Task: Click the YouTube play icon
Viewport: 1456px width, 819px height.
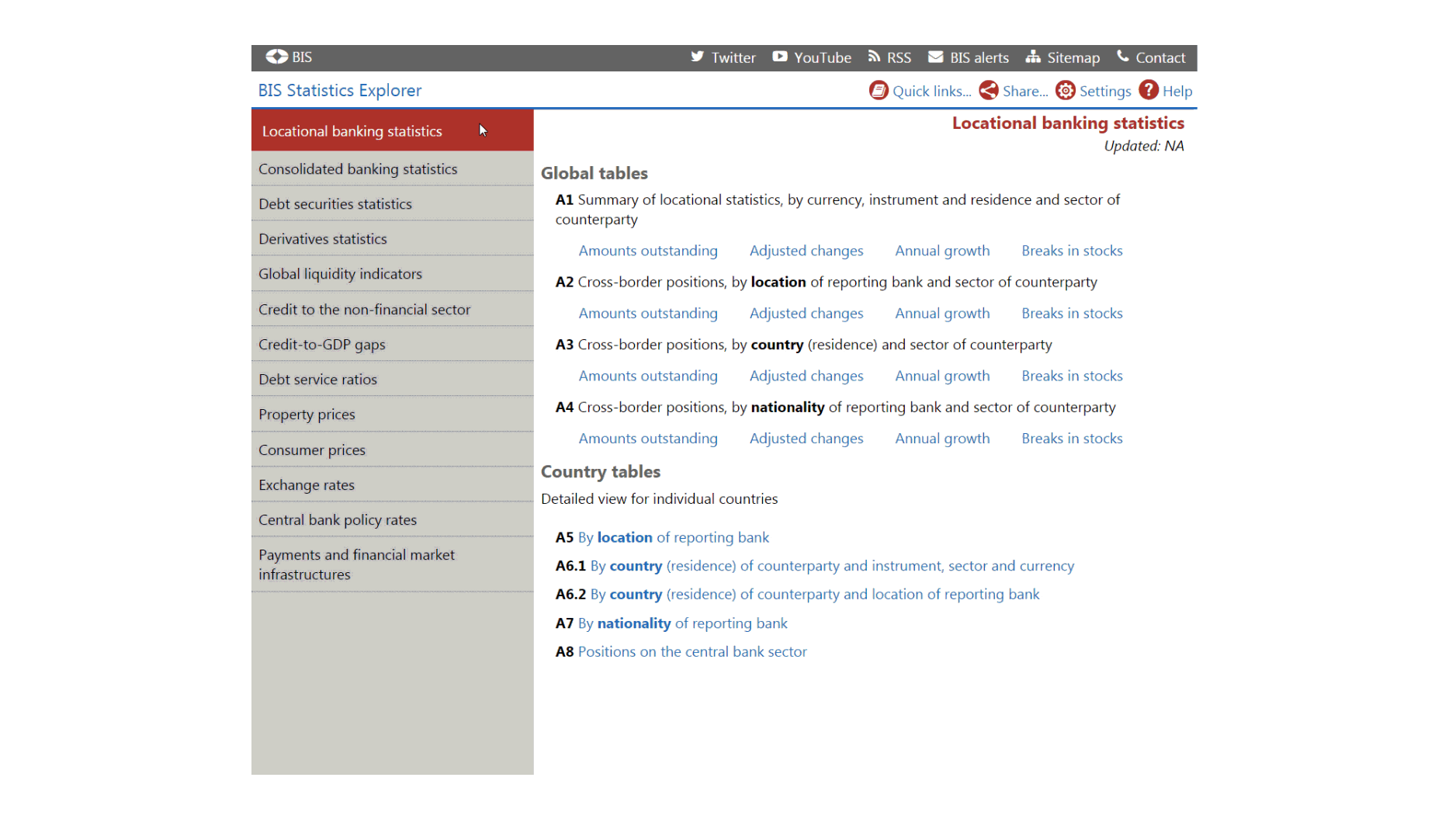Action: pos(779,57)
